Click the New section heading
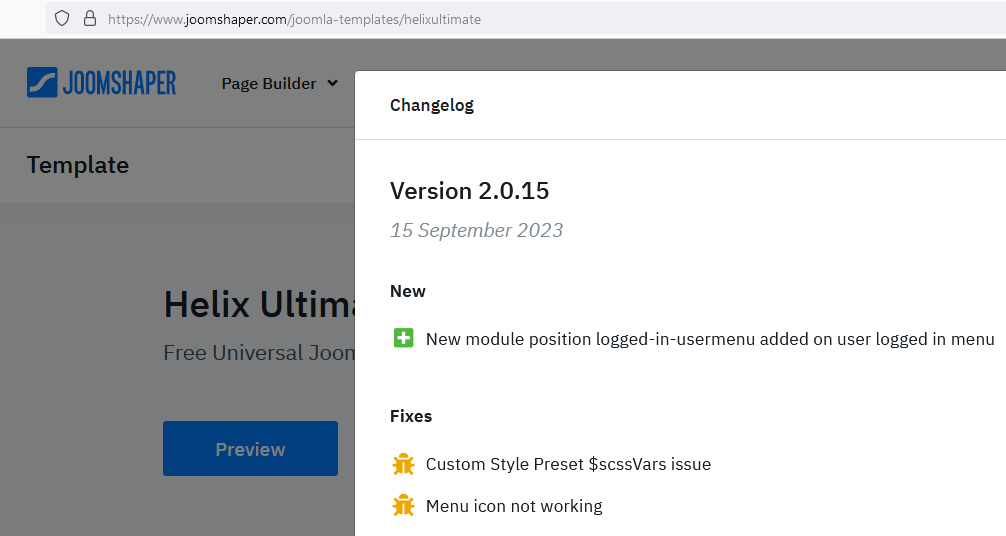The width and height of the screenshot is (1006, 536). tap(408, 291)
